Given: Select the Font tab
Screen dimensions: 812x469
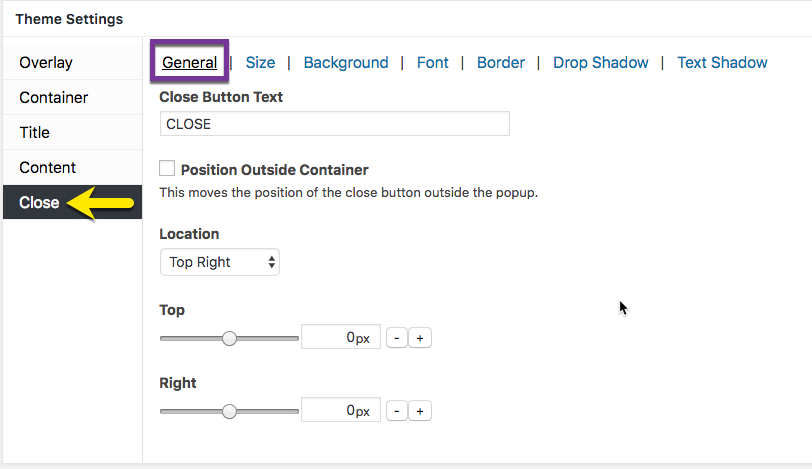Looking at the screenshot, I should pos(433,62).
